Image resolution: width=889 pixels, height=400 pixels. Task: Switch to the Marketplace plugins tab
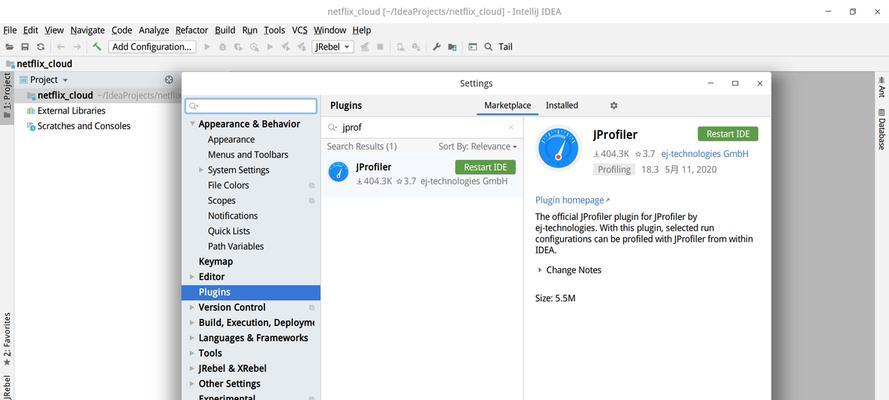point(507,105)
